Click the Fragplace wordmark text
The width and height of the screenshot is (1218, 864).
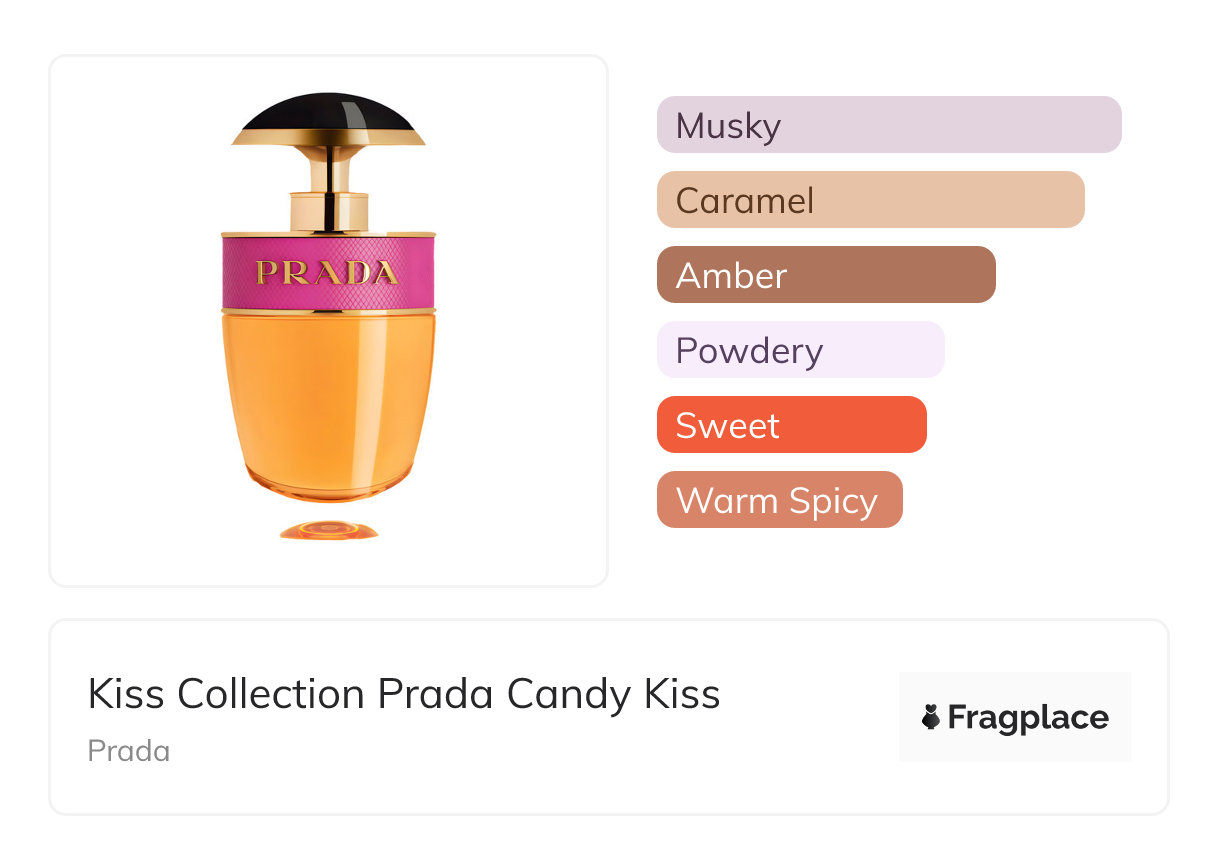tap(1028, 718)
